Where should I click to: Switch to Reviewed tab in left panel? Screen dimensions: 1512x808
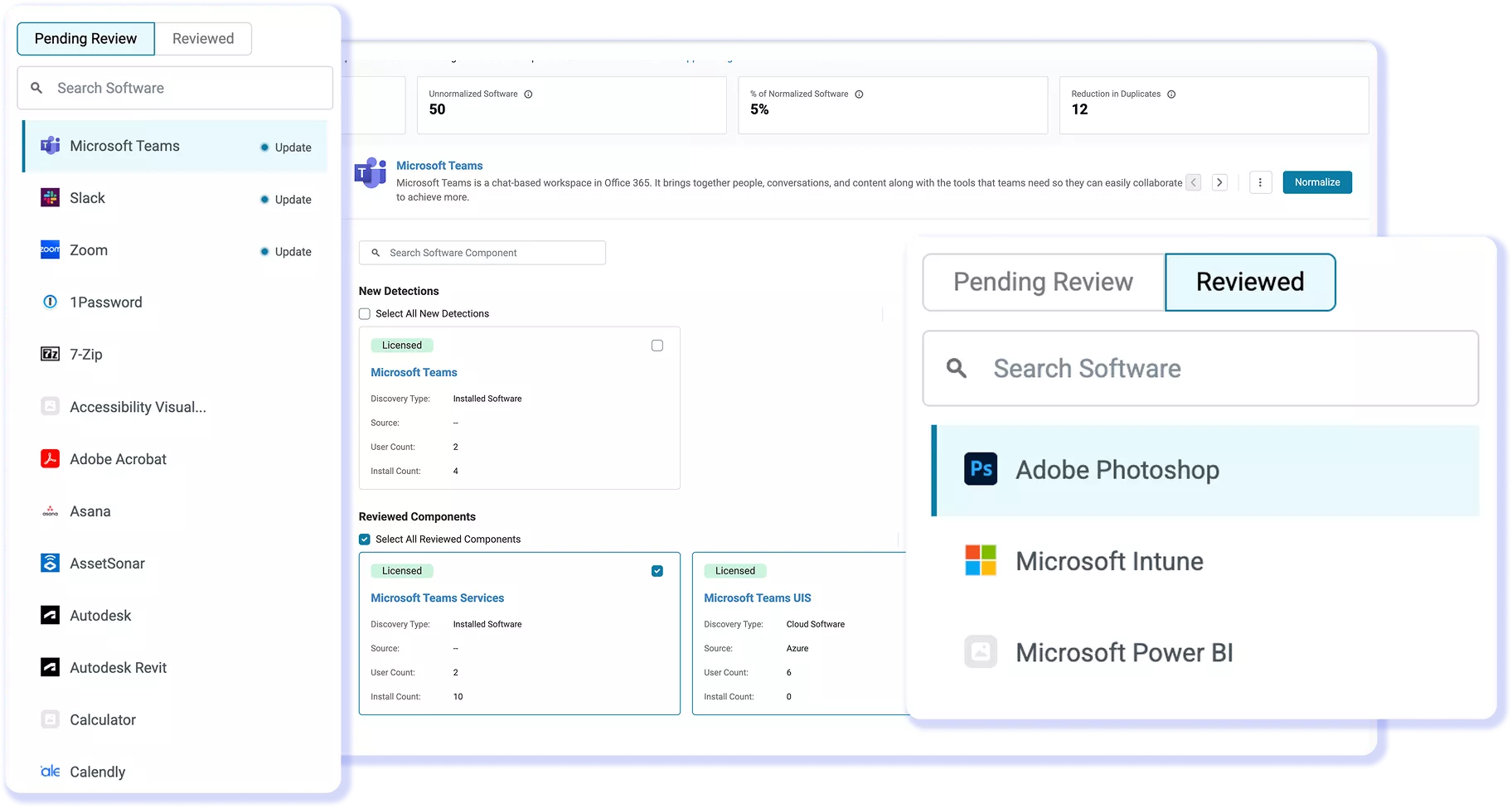(x=203, y=39)
